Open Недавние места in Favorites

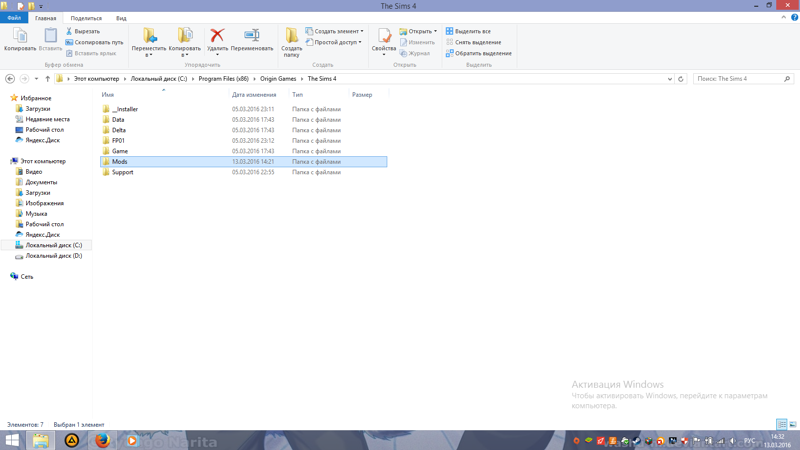point(42,119)
